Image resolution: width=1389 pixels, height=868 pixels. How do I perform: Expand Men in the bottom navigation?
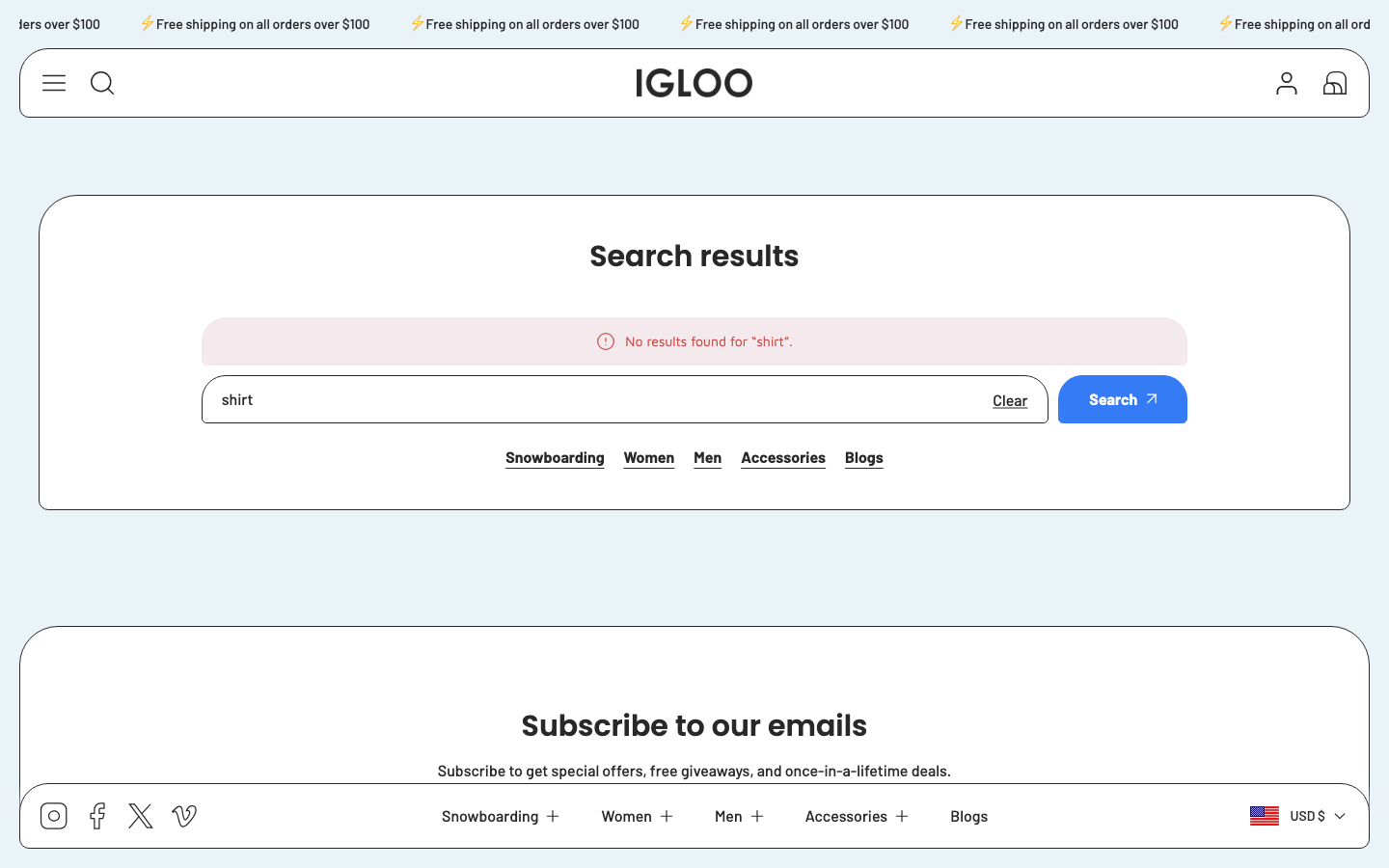(740, 816)
